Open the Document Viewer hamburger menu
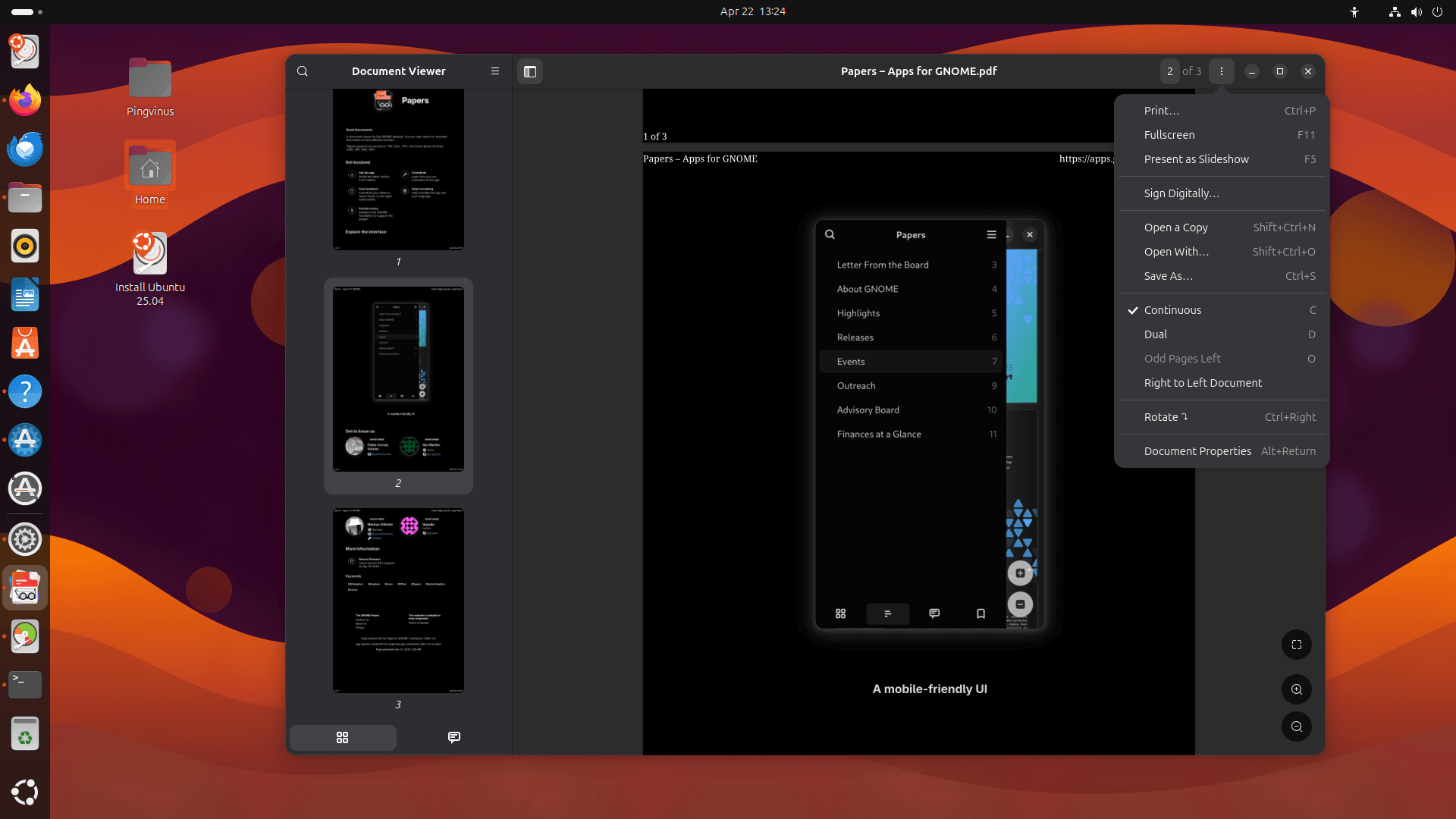 pos(495,71)
